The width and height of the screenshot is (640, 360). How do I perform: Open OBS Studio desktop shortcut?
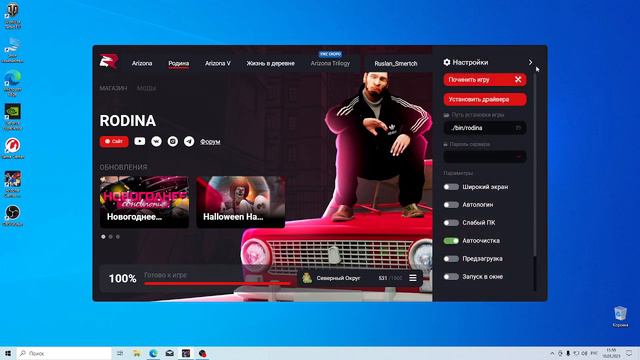pyautogui.click(x=13, y=216)
